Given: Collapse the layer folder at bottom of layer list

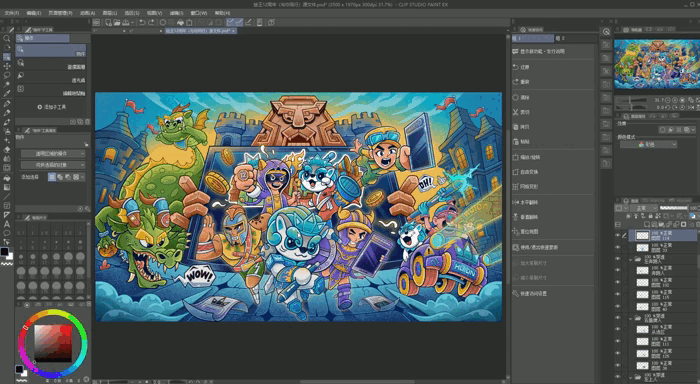Looking at the screenshot, I should pyautogui.click(x=631, y=377).
